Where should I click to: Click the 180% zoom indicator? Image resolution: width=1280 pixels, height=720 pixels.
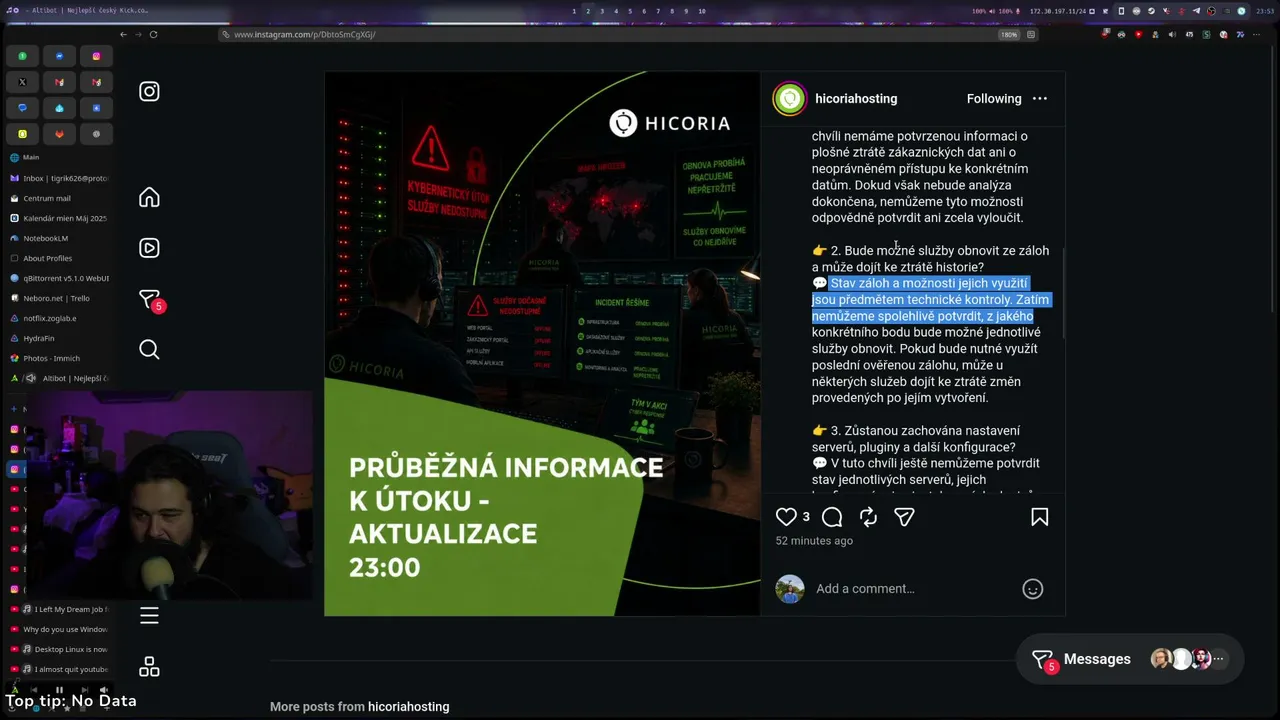click(1009, 34)
